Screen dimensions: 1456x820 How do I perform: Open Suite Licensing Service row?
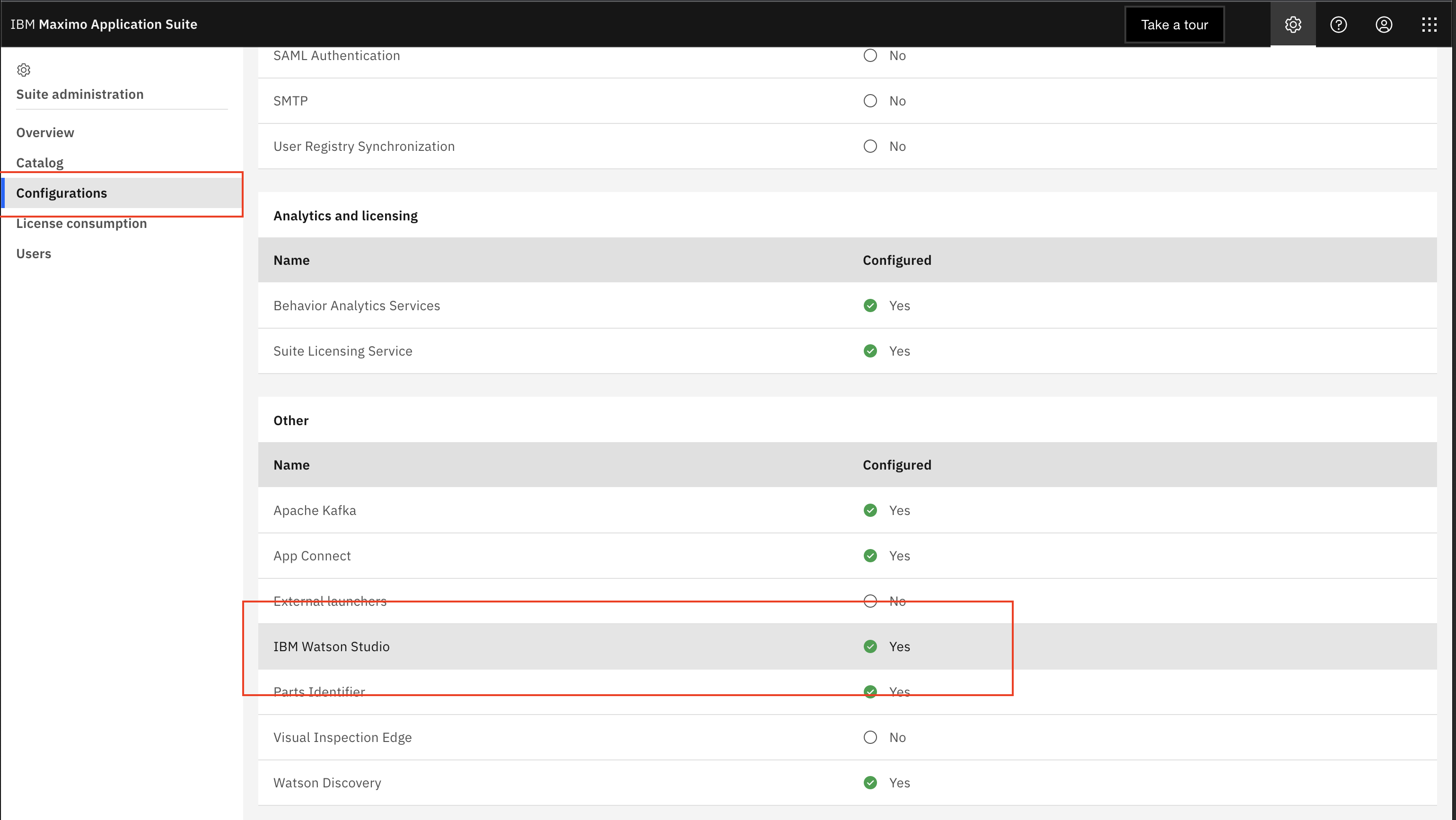847,351
